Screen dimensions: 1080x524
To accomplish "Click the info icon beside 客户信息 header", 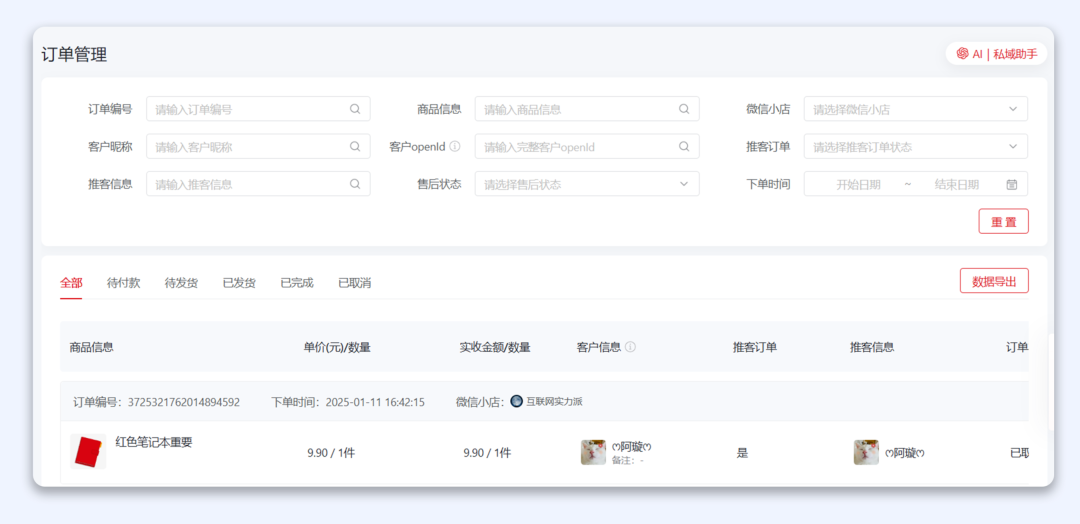I will coord(631,347).
